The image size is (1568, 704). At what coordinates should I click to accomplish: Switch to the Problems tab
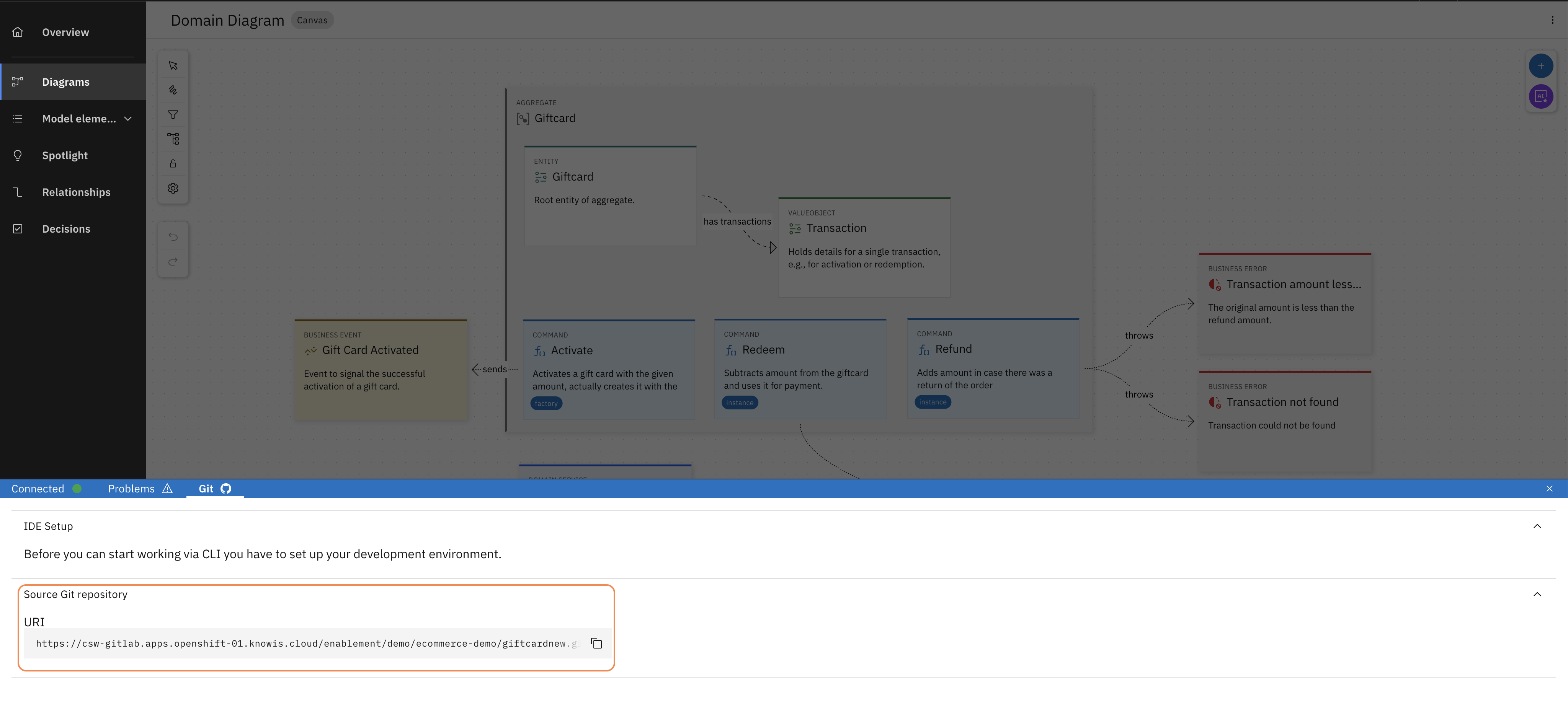click(x=140, y=489)
